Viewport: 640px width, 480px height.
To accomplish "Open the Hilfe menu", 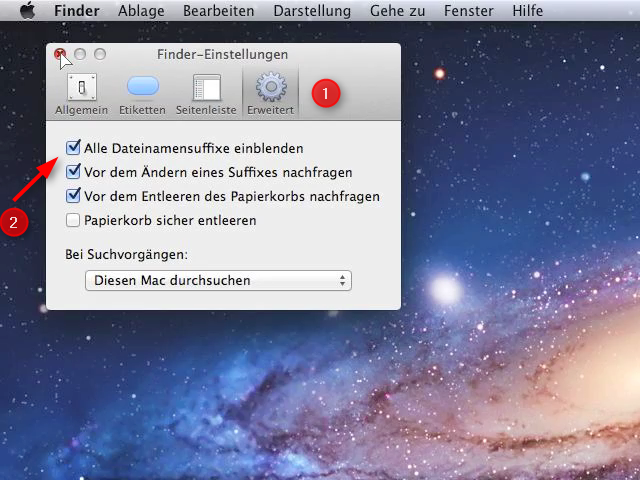I will tap(528, 11).
